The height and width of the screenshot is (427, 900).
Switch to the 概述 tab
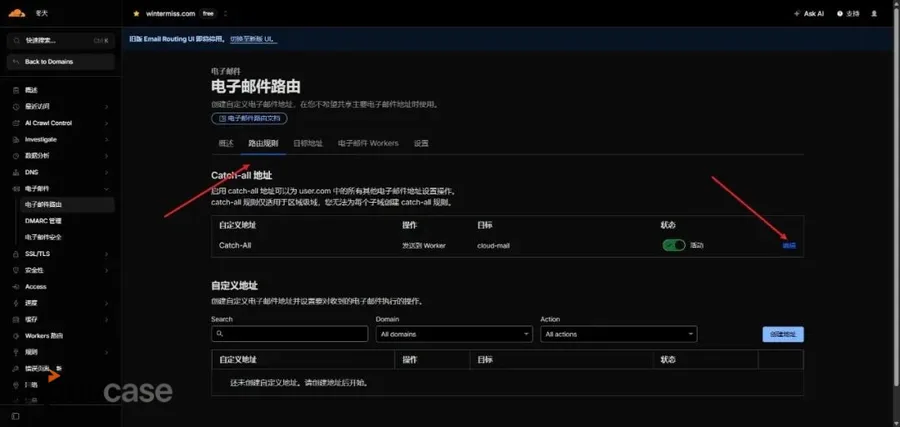pyautogui.click(x=226, y=143)
